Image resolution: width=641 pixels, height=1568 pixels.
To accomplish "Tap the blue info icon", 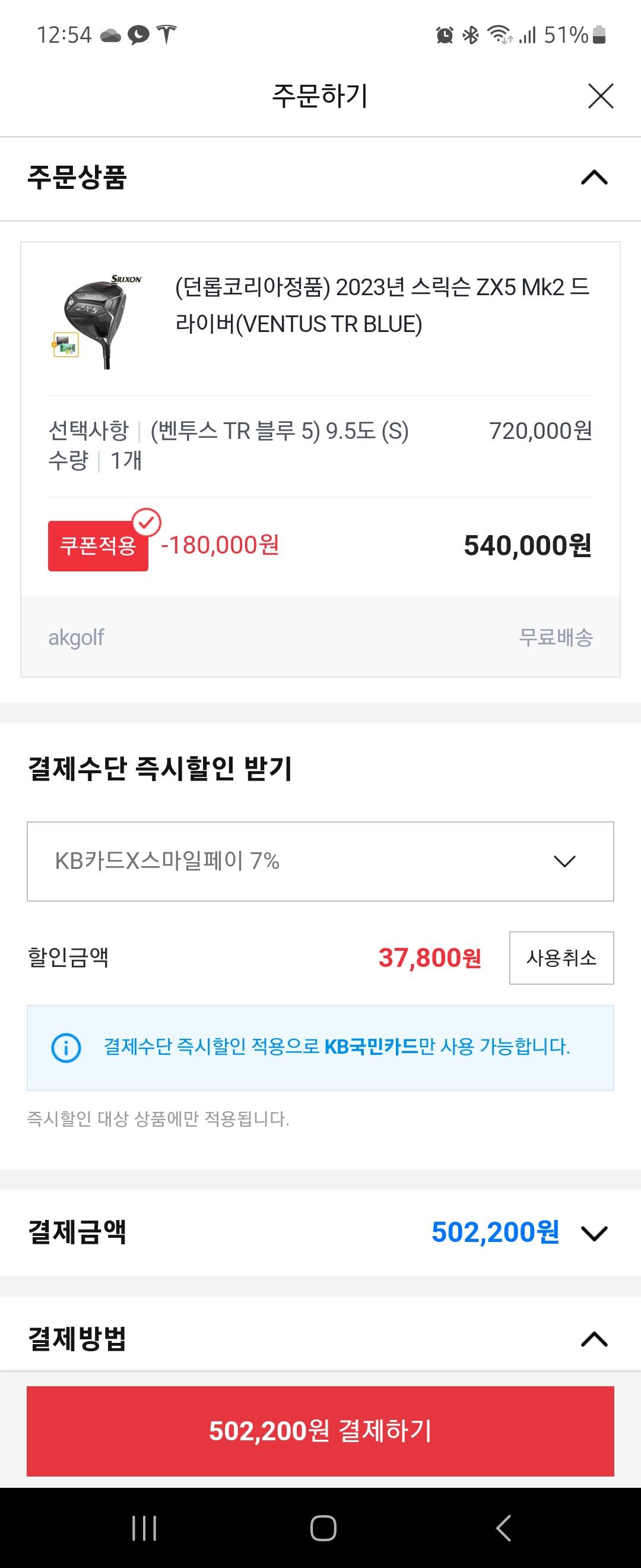I will coord(66,1048).
